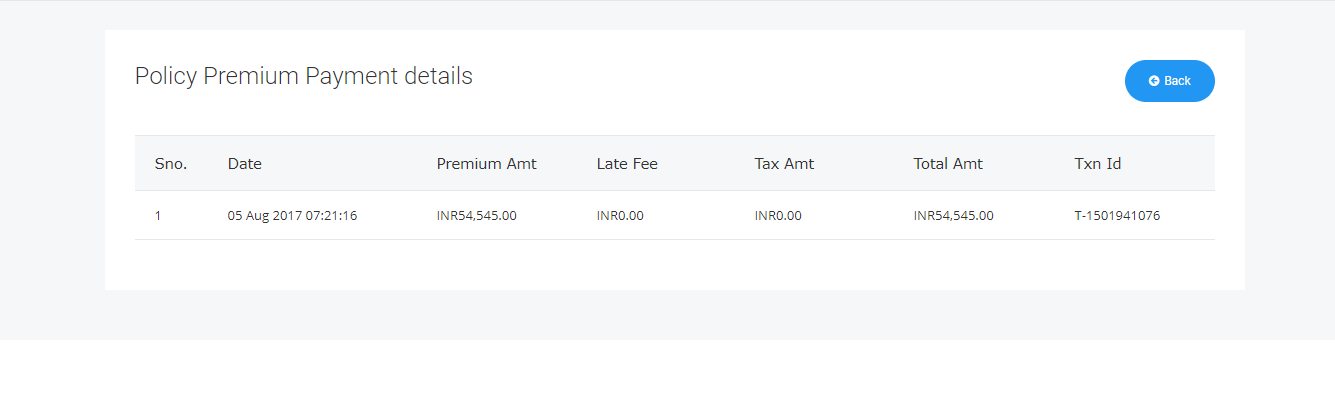Click the Policy Premium Payment details heading
Viewport: 1335px width, 394px height.
[304, 76]
